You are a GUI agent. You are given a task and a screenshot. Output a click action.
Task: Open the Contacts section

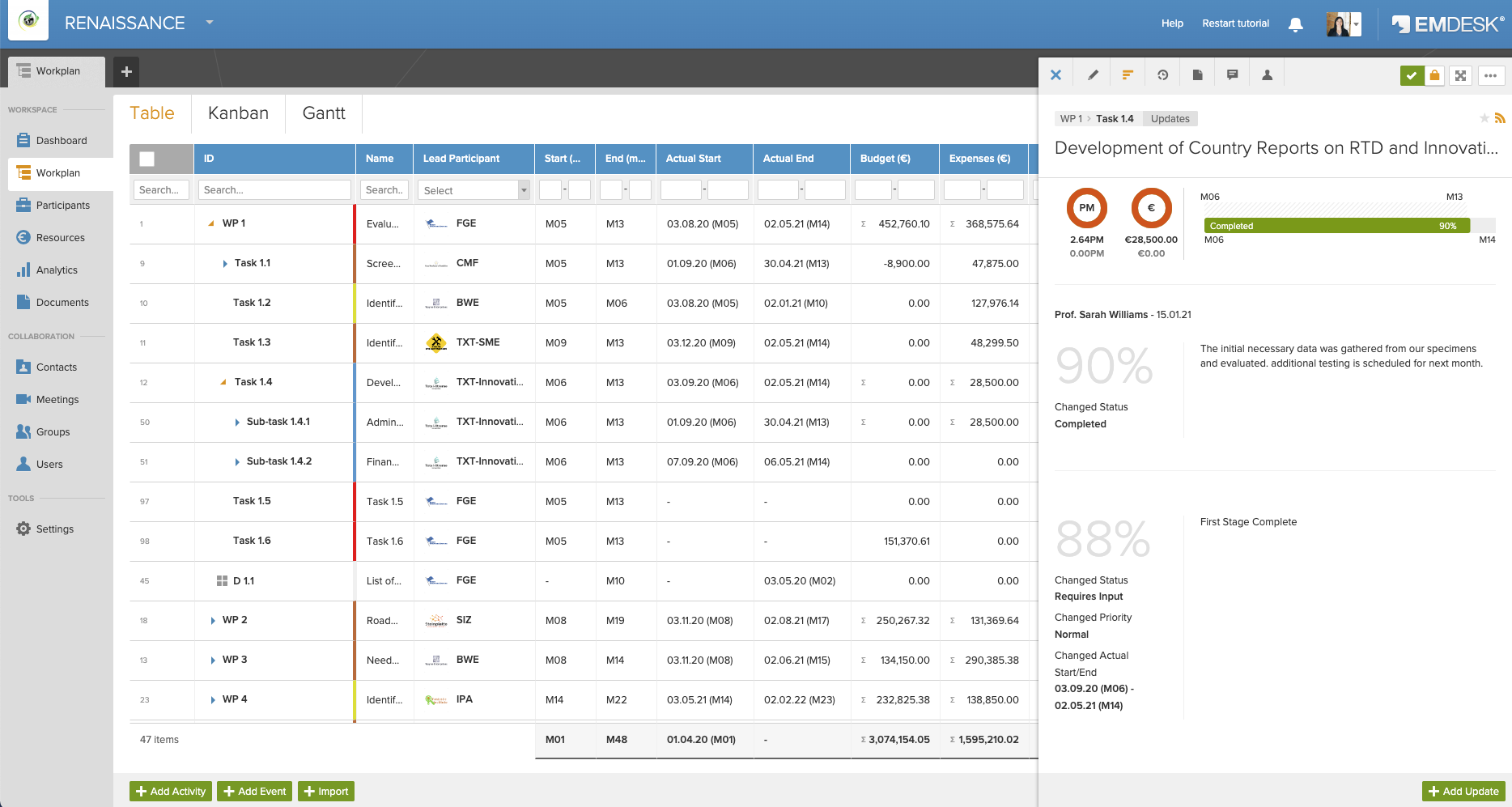[x=57, y=367]
